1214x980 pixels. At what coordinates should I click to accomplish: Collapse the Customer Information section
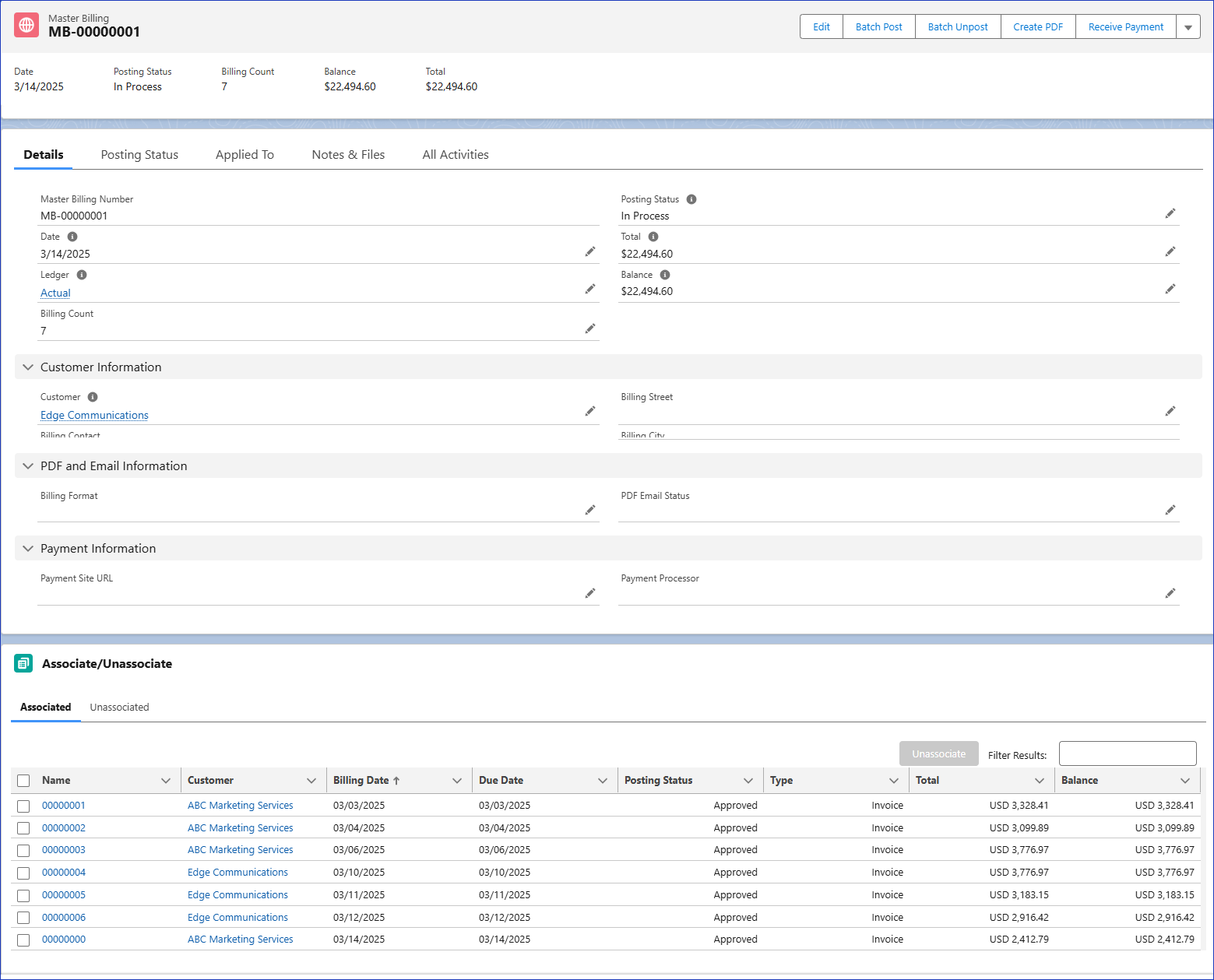(28, 367)
